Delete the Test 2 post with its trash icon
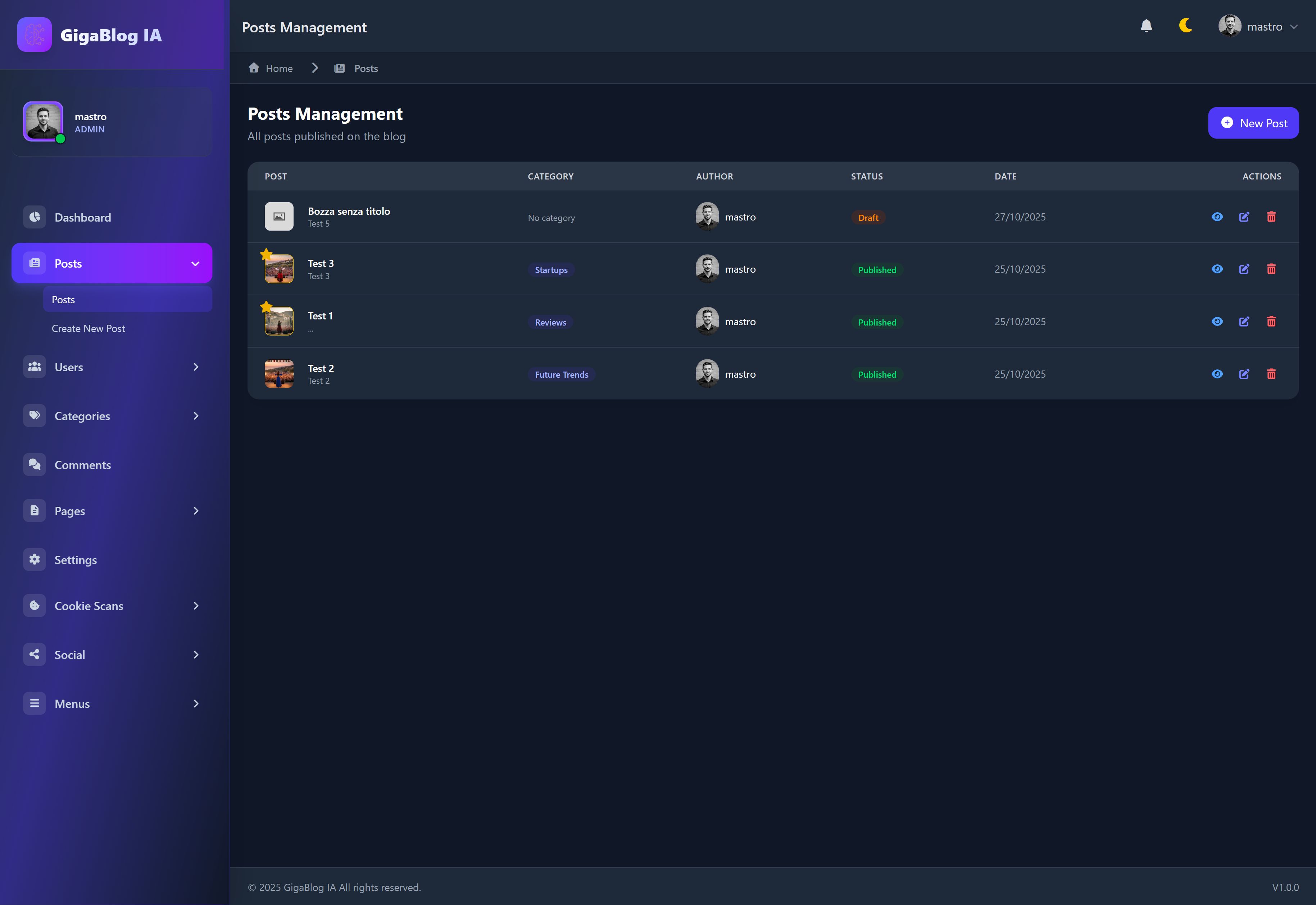This screenshot has width=1316, height=905. (1271, 374)
